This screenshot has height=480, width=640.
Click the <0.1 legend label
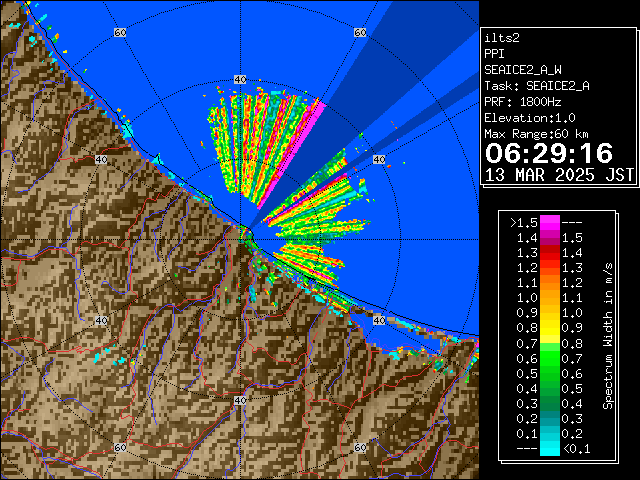[576, 449]
